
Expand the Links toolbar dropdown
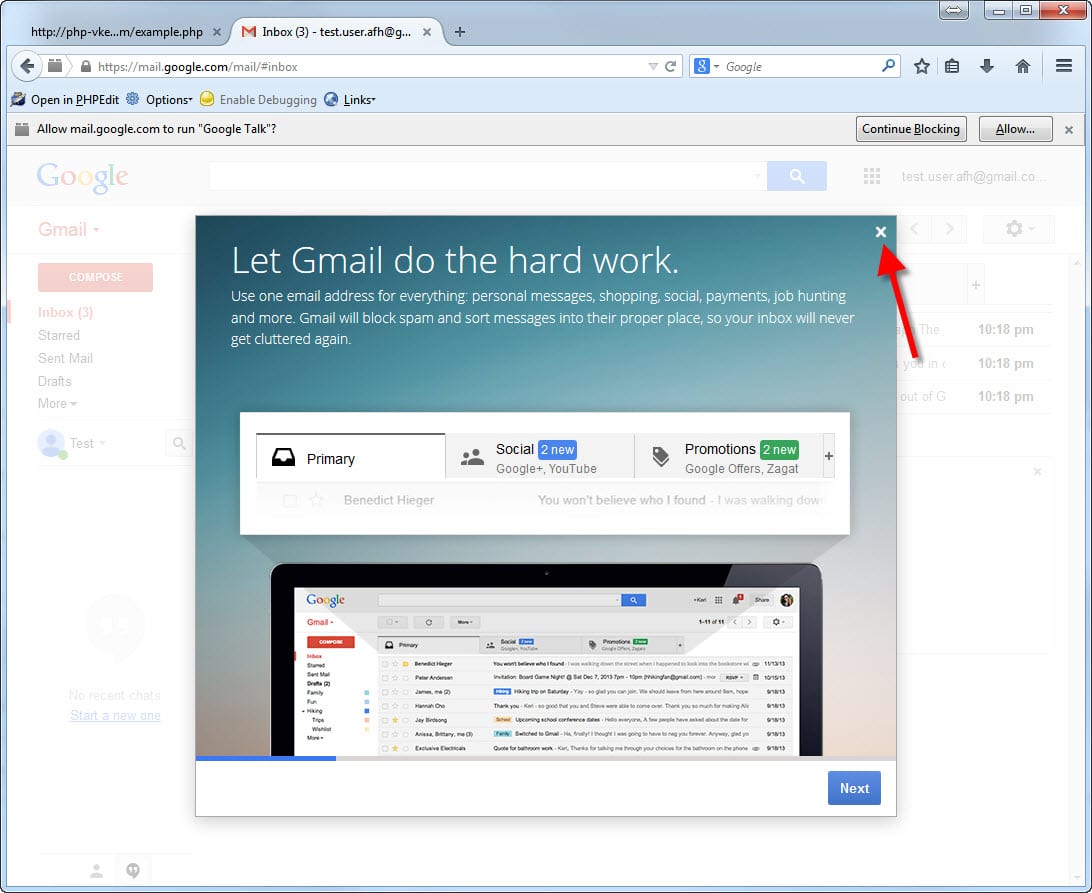click(358, 100)
